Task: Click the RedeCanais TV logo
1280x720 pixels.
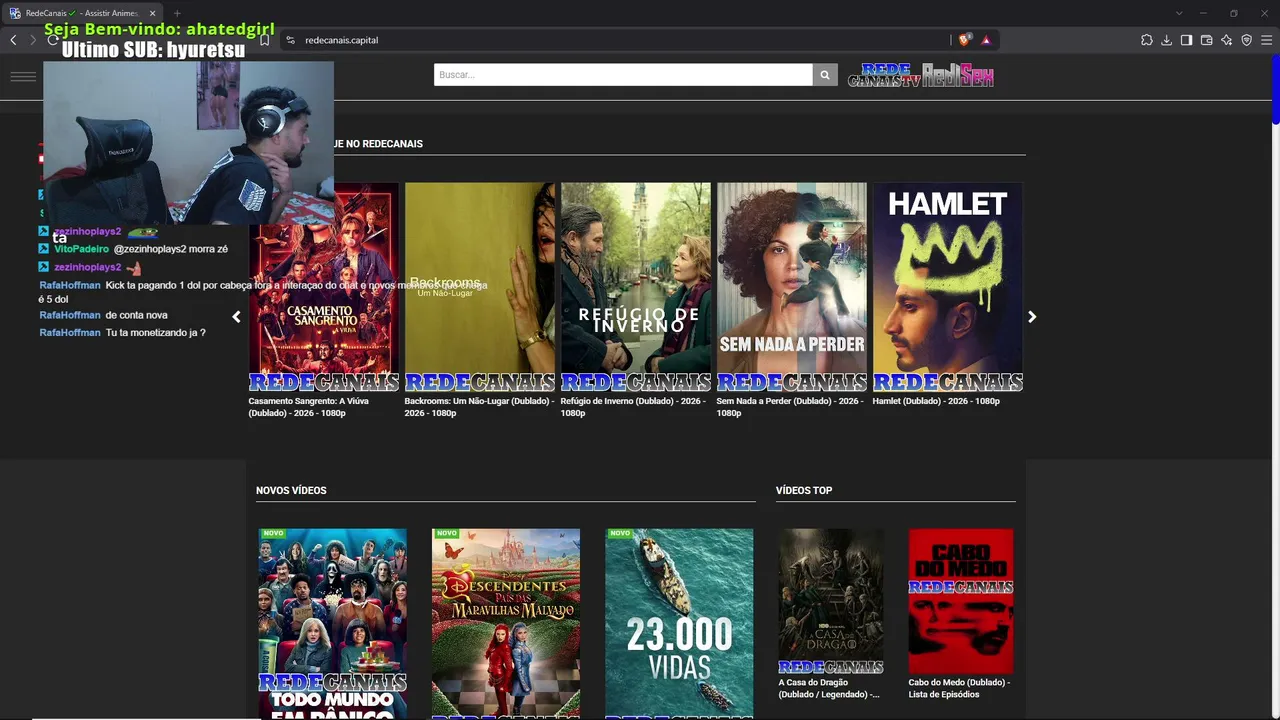Action: (884, 75)
